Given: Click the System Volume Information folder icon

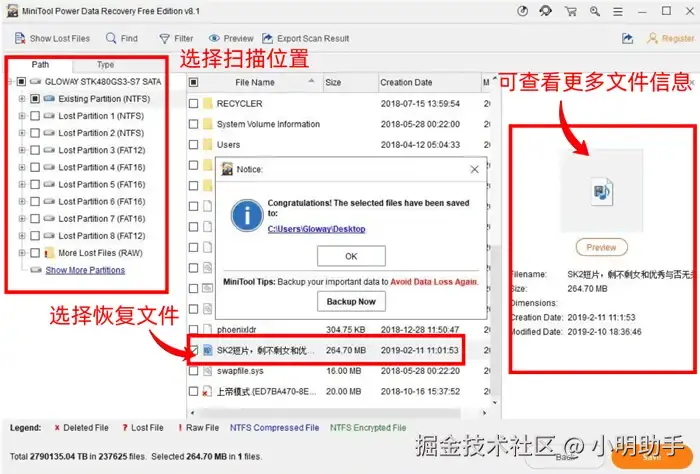Looking at the screenshot, I should point(208,124).
